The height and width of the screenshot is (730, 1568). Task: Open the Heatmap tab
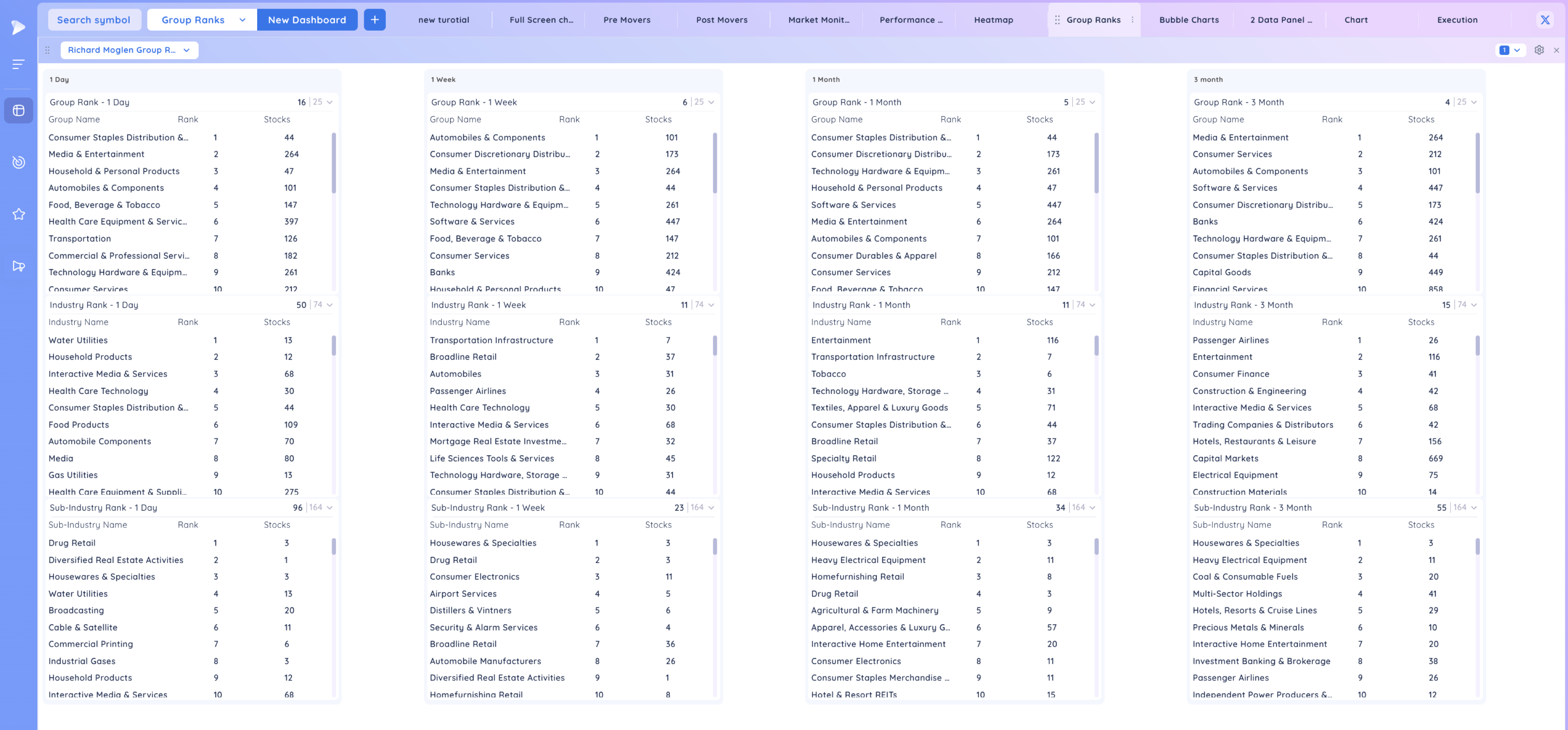(x=993, y=20)
